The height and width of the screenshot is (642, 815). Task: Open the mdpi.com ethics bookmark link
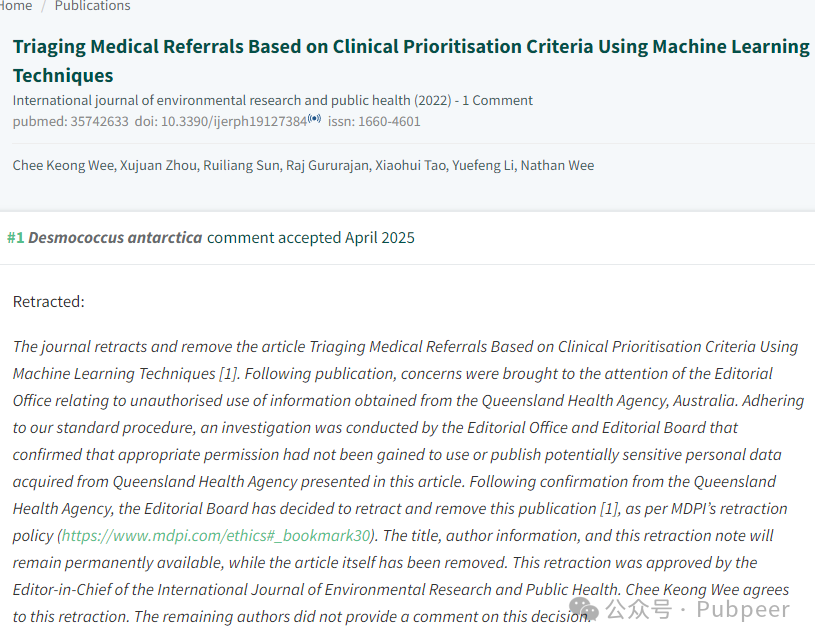216,535
